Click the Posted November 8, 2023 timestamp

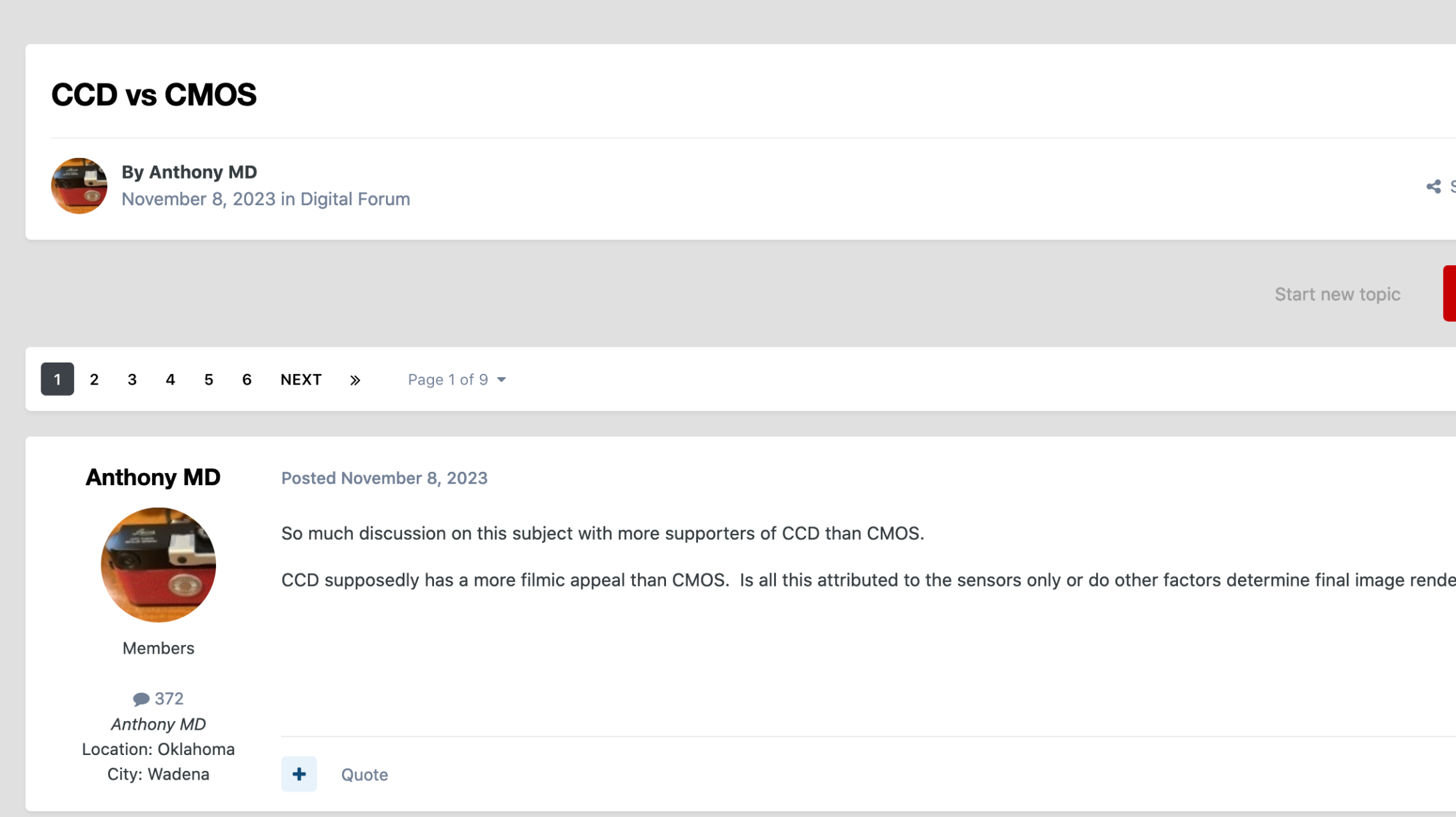point(384,478)
